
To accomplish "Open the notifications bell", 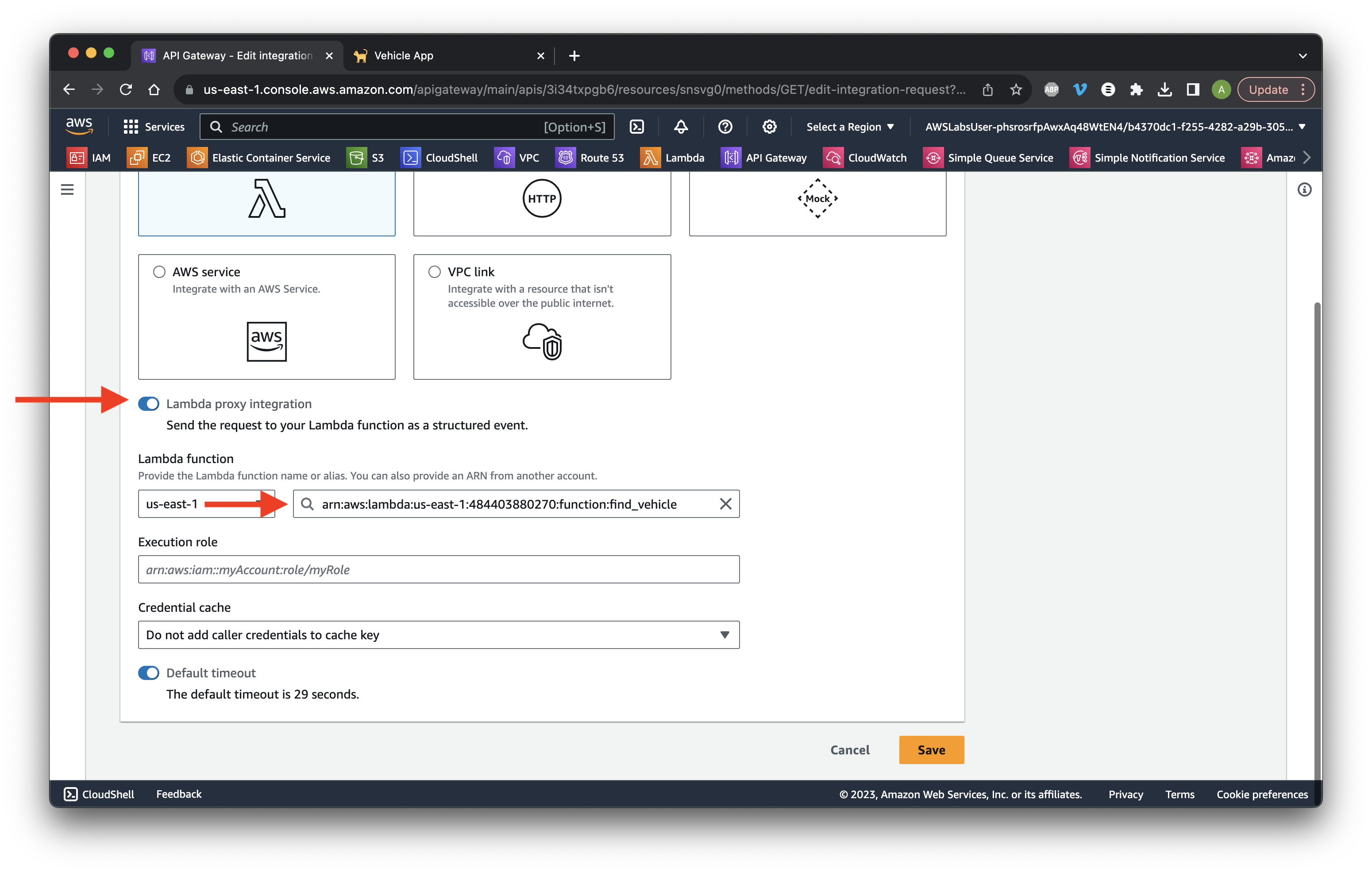I will [x=681, y=127].
